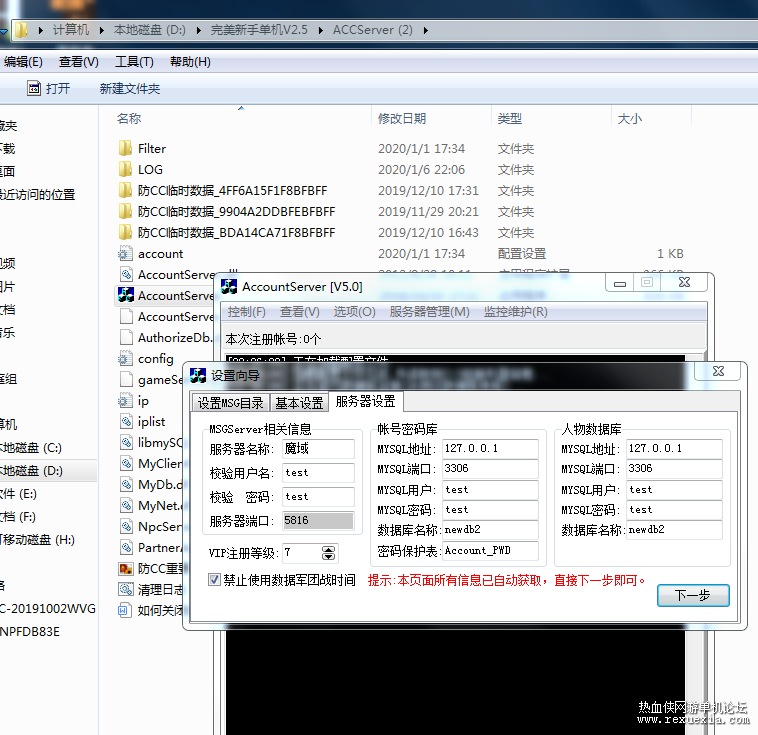Select 本地磁盘 (D:) in navigation pane

pos(31,470)
